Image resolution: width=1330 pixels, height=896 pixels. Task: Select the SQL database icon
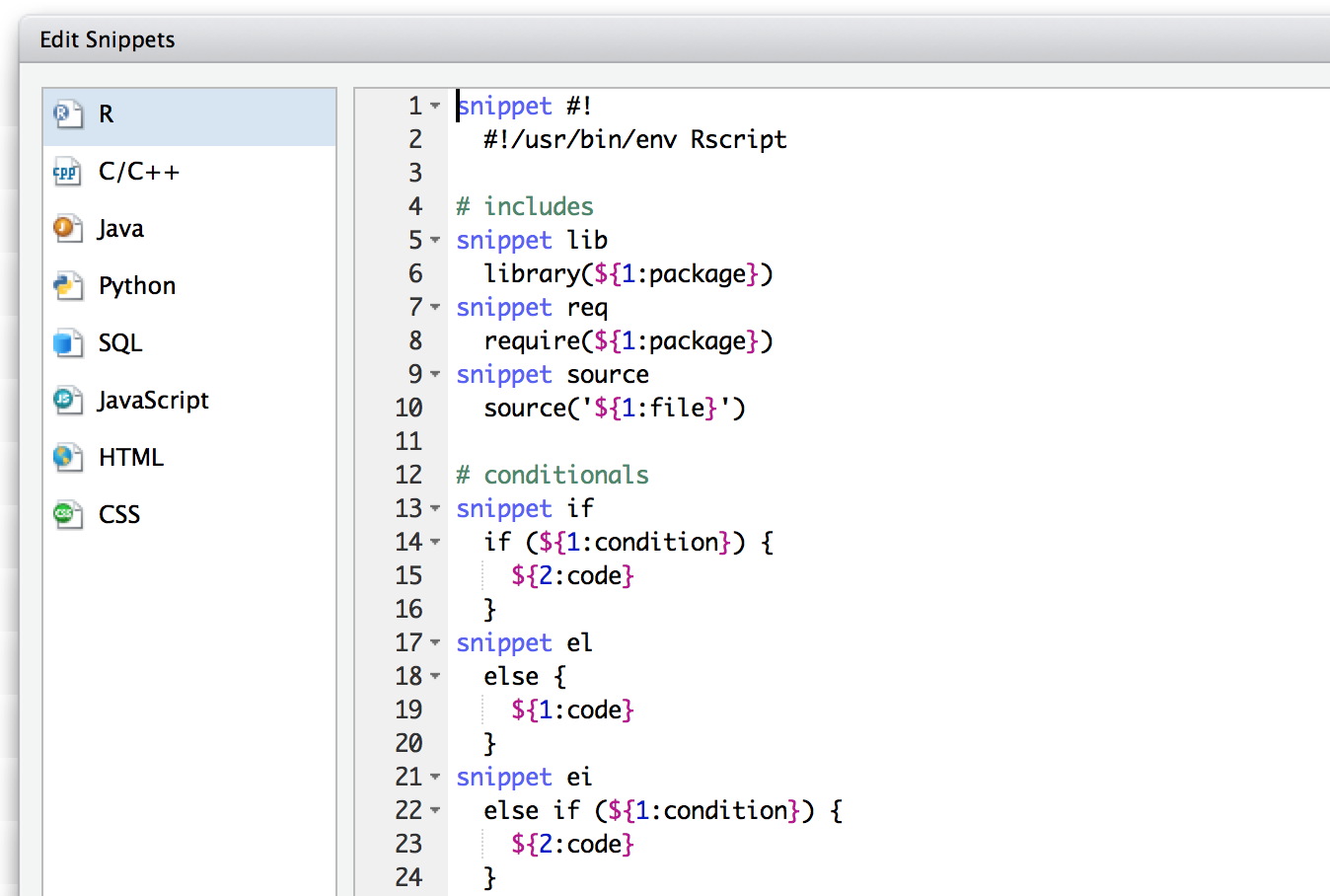(x=65, y=342)
